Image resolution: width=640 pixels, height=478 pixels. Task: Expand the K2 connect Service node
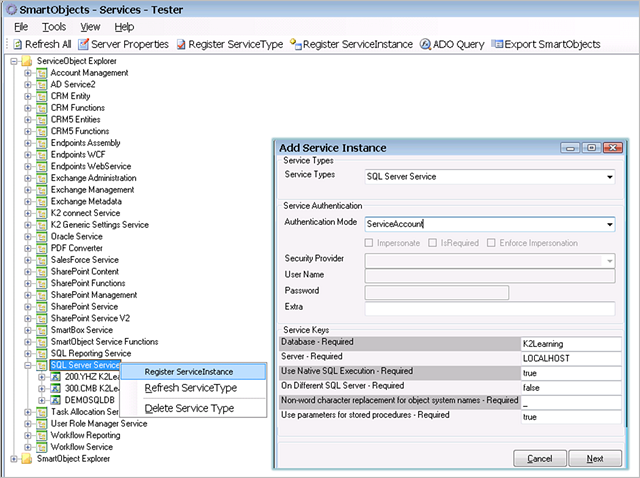coord(28,213)
